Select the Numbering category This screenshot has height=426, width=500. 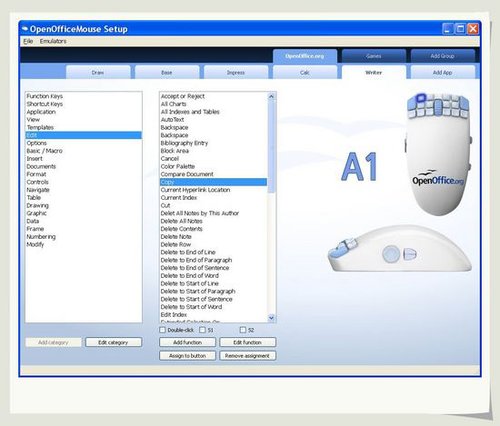click(41, 237)
